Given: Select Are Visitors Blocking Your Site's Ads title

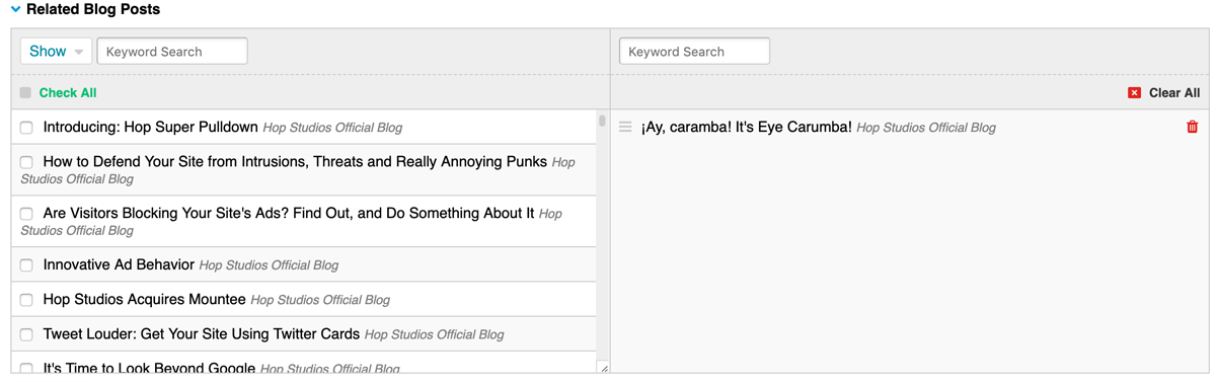Looking at the screenshot, I should (289, 213).
